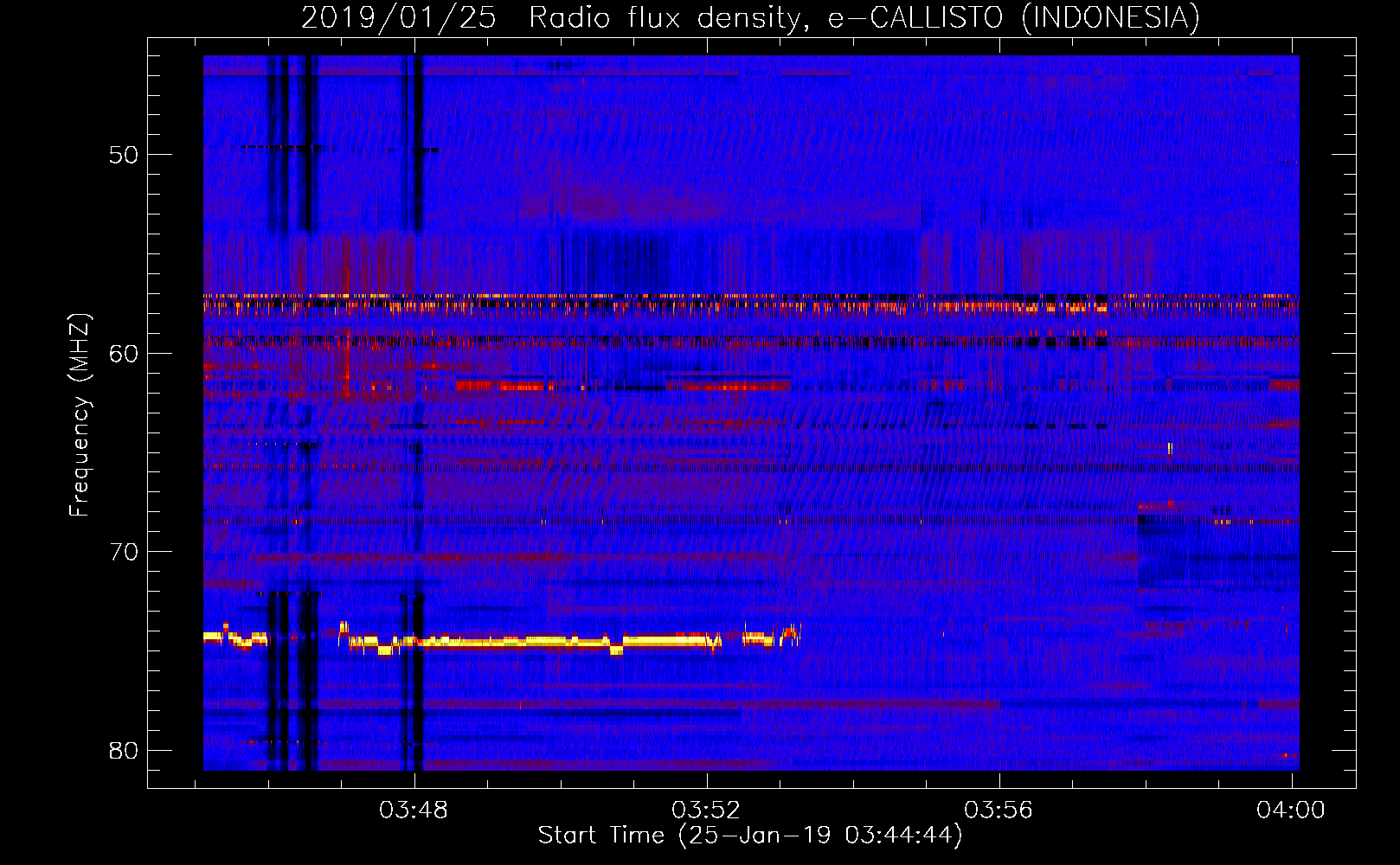Click the 'Frequency (MHZ)' axis label
Image resolution: width=1400 pixels, height=865 pixels.
pyautogui.click(x=79, y=415)
